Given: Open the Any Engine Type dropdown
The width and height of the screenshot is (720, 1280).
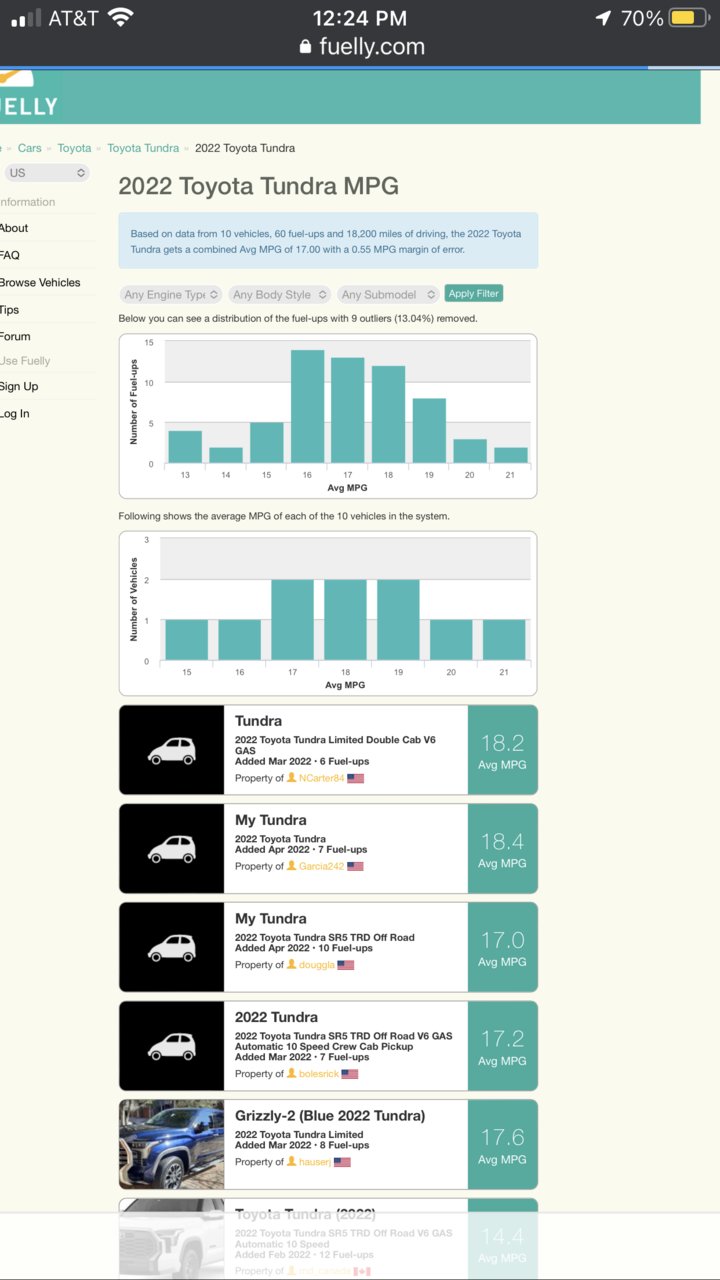Looking at the screenshot, I should coord(171,295).
